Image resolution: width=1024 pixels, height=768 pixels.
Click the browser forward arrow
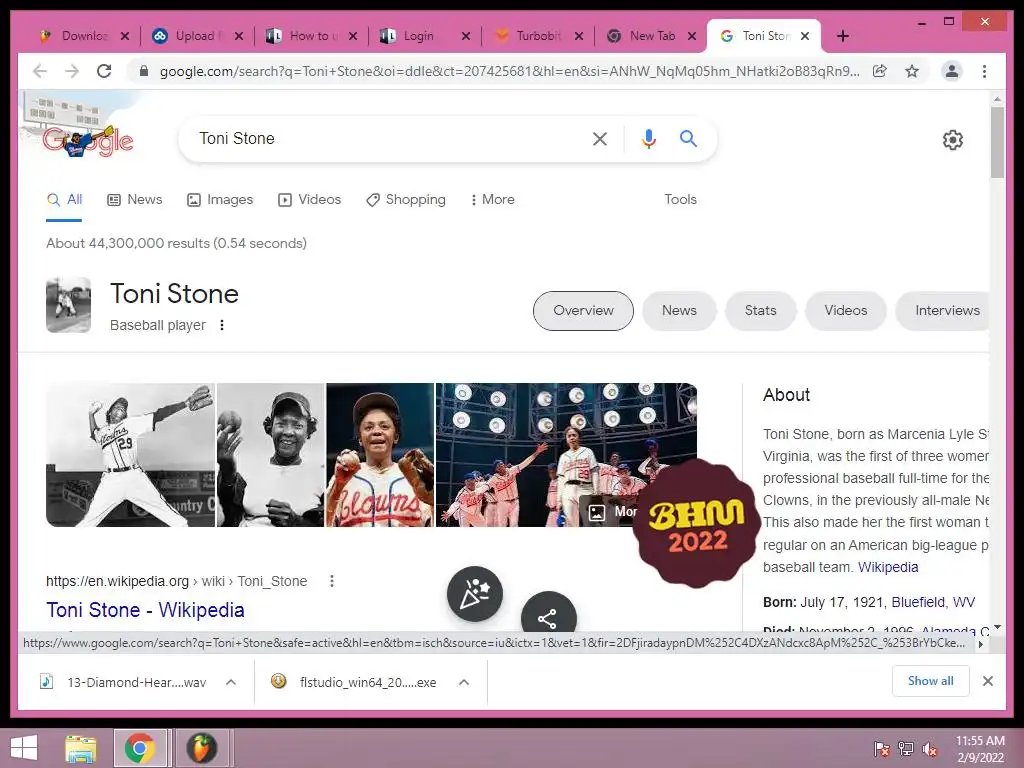72,71
